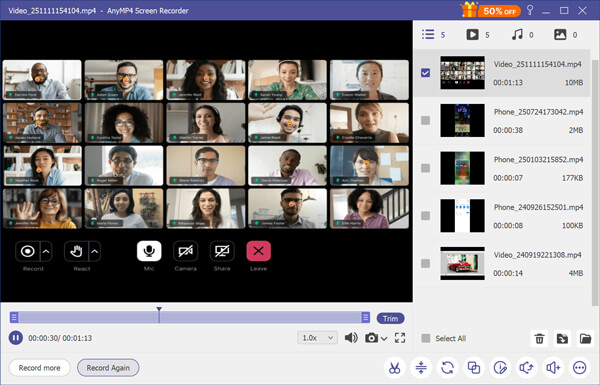Open the output folder icon
Viewport: 600px width, 385px height.
tap(585, 338)
